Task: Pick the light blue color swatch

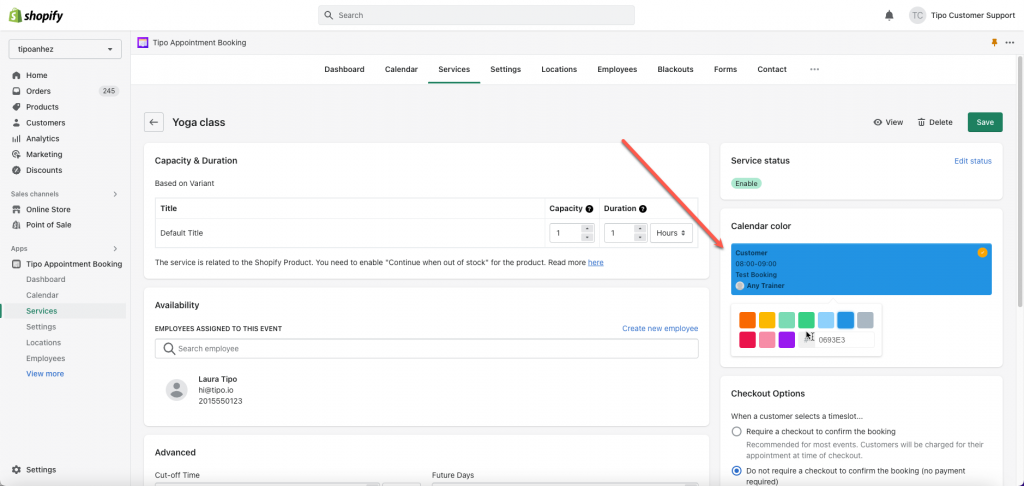Action: [825, 320]
